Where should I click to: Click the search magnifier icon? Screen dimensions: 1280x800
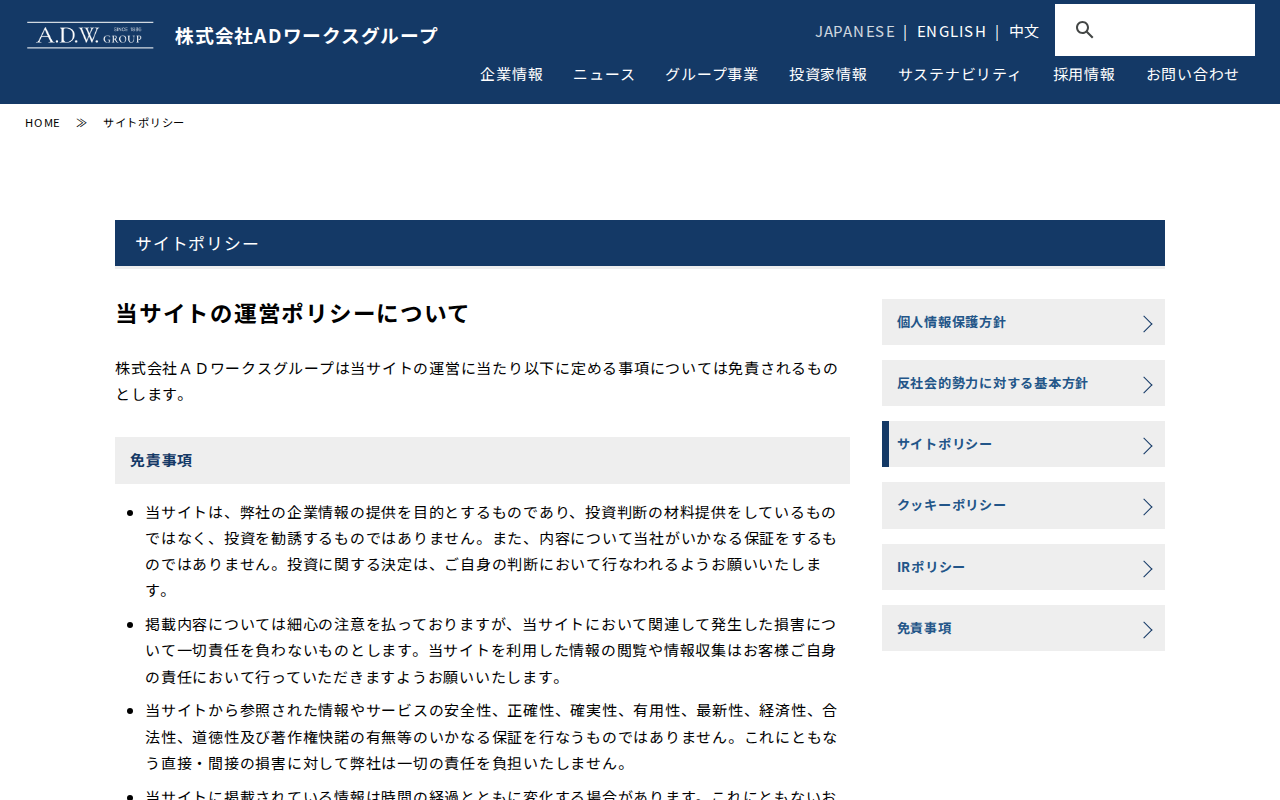pyautogui.click(x=1085, y=30)
